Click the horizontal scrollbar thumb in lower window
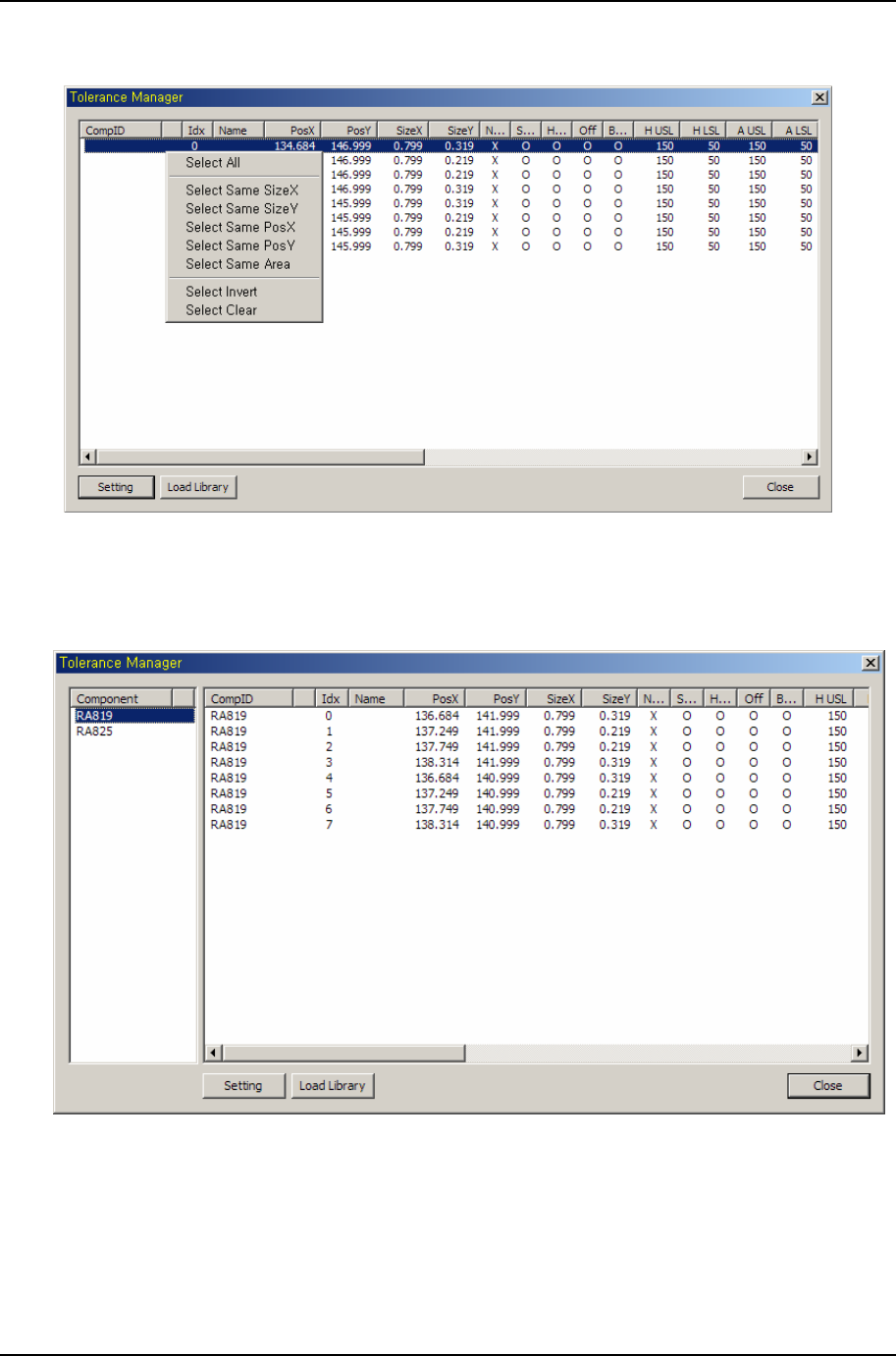Screen dimensions: 896x1356 (343, 1054)
